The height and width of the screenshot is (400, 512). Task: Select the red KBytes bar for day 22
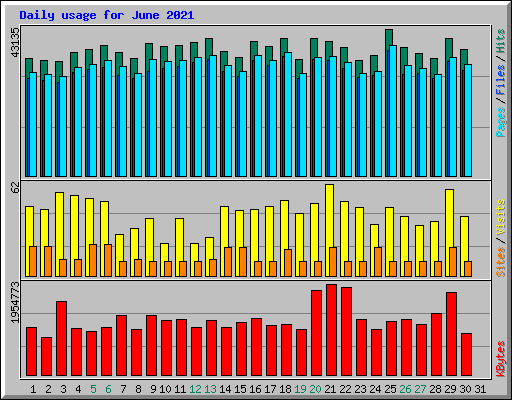click(x=347, y=331)
